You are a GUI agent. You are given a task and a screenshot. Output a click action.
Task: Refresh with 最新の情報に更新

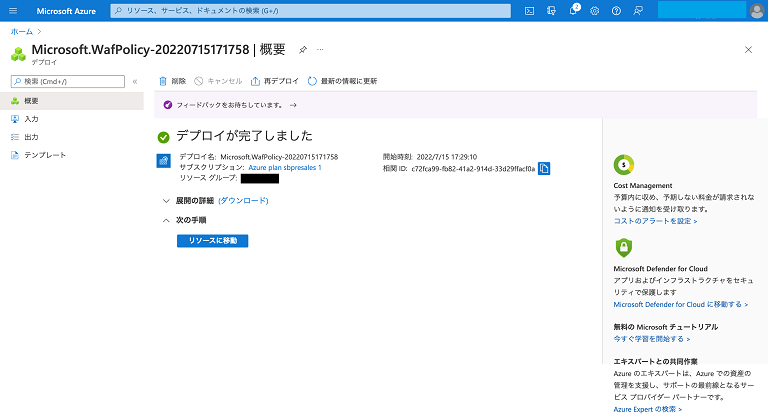[x=342, y=80]
